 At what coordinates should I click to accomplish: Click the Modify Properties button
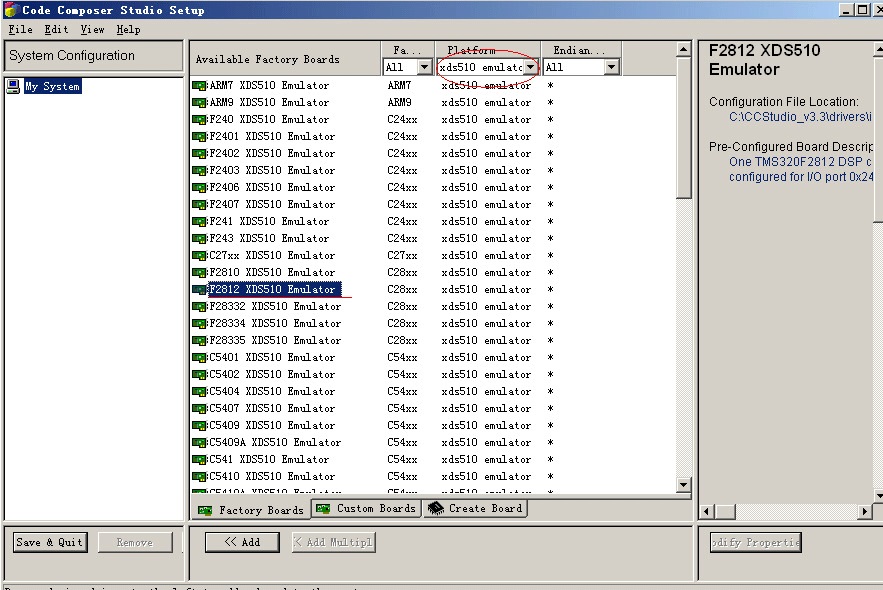pos(755,542)
